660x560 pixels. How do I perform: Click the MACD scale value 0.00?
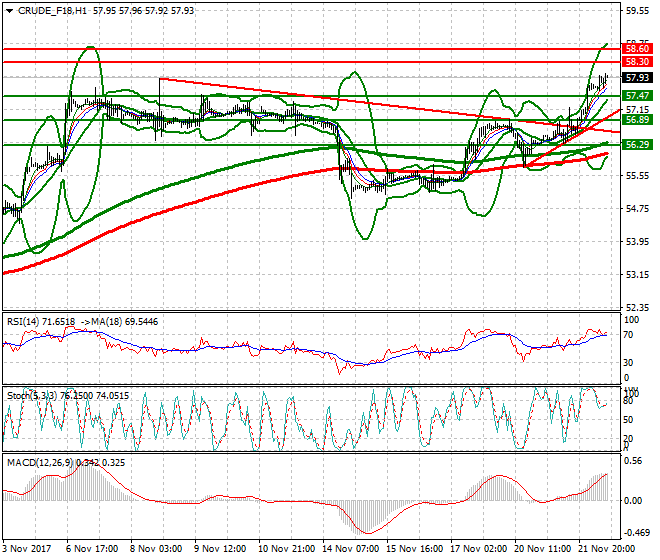[633, 501]
